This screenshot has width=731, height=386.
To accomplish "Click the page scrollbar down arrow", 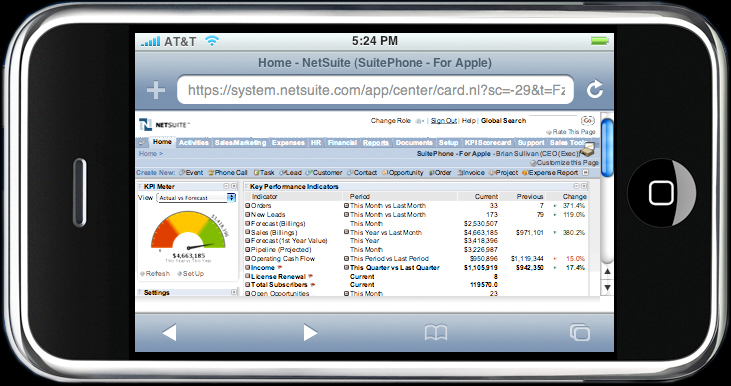I will coord(607,288).
